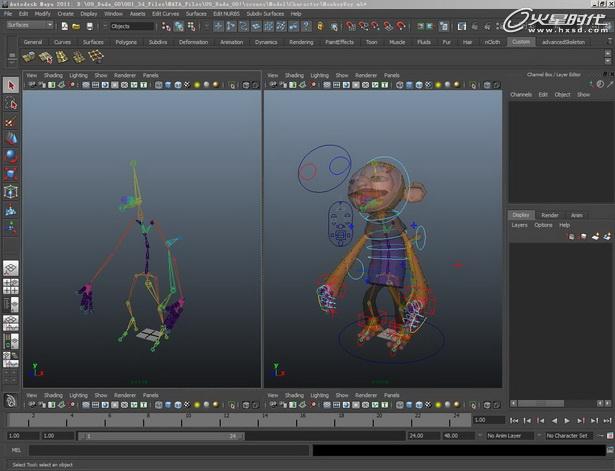This screenshot has width=615, height=471.
Task: Open the Subdiv Surfaces menu
Action: click(265, 14)
